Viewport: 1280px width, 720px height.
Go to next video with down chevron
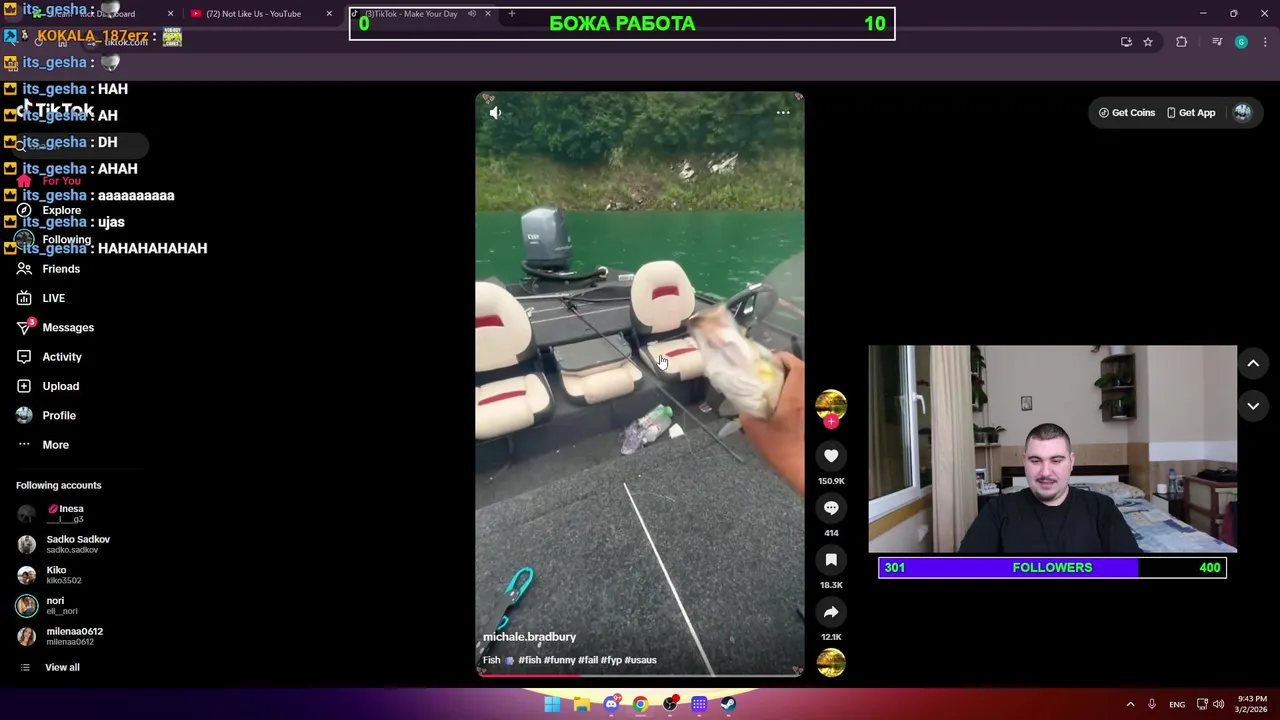pos(1253,406)
